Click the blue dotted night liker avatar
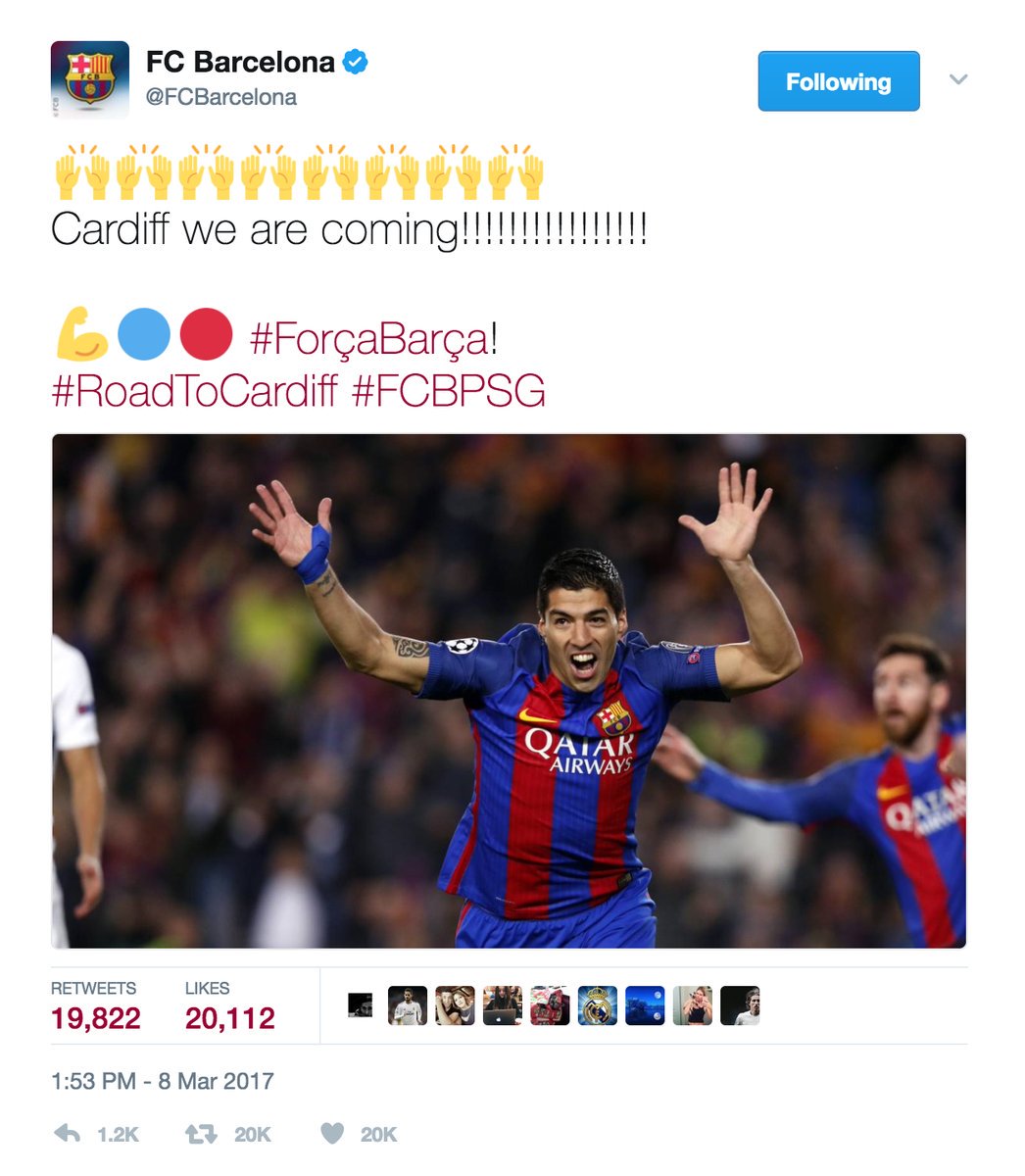1025x1176 pixels. [x=645, y=1005]
